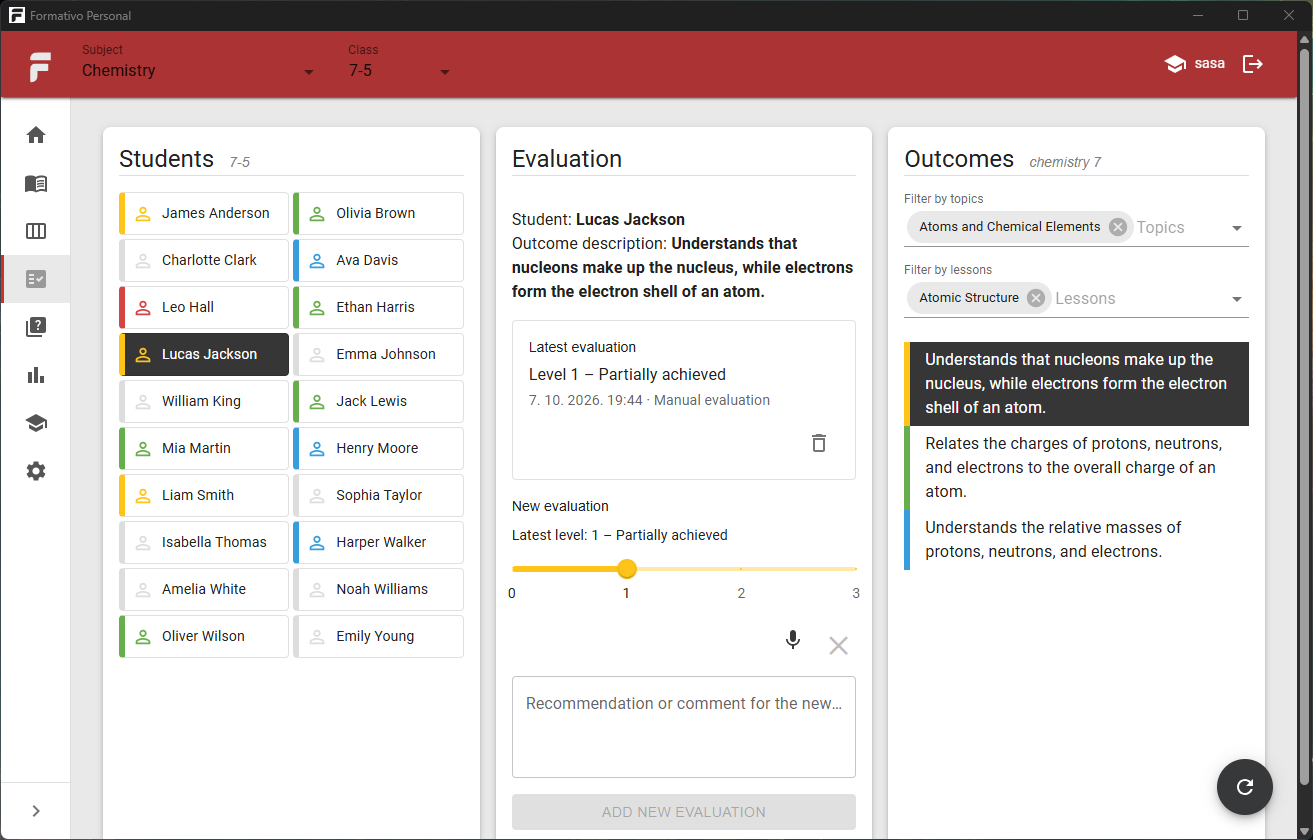1313x840 pixels.
Task: Open the three-column view icon in sidebar
Action: click(36, 232)
